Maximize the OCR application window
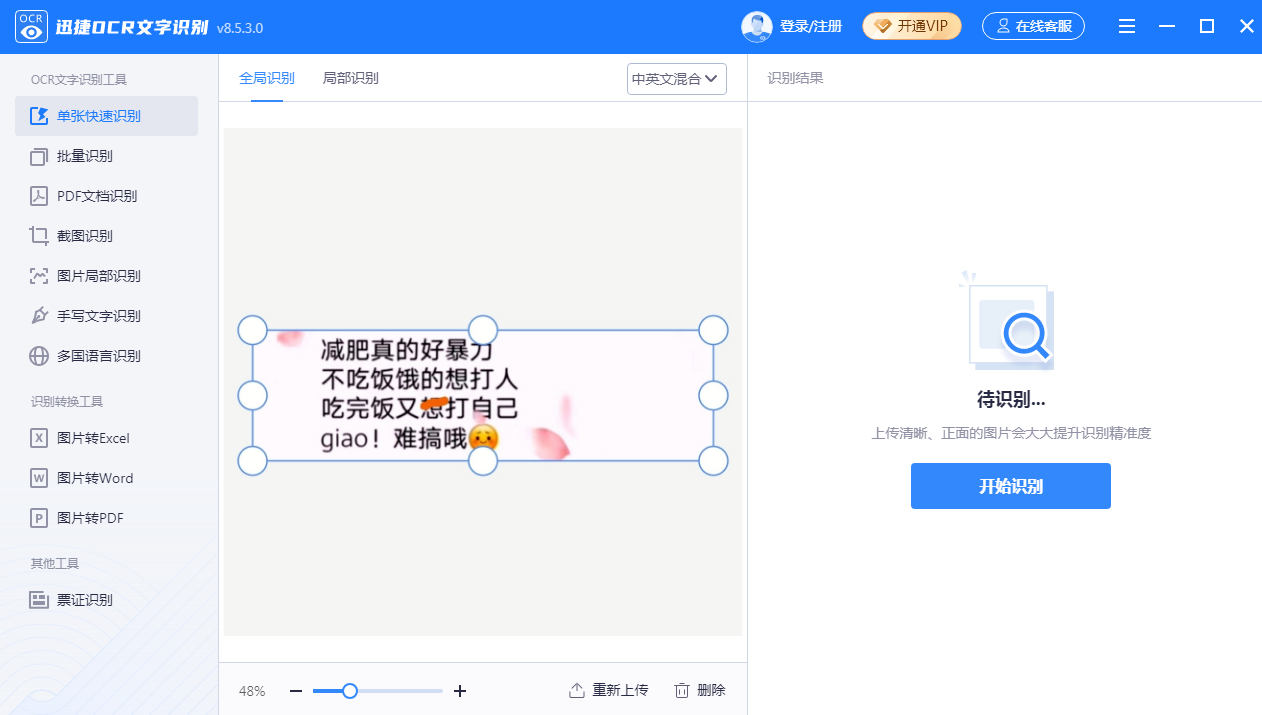Viewport: 1262px width, 715px height. [1207, 27]
